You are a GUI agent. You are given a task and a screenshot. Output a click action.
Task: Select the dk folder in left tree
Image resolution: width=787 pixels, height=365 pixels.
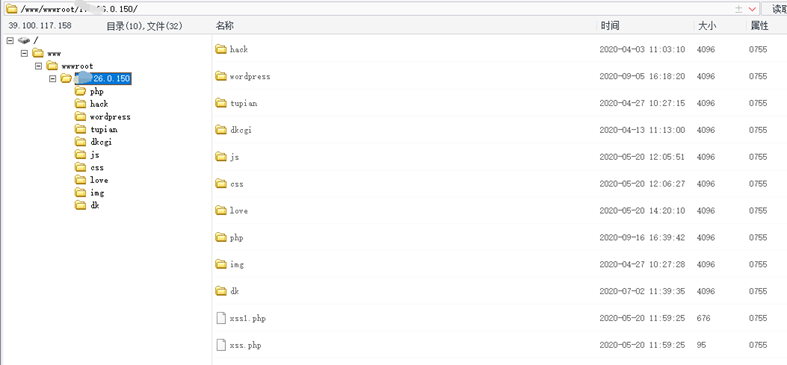point(95,205)
